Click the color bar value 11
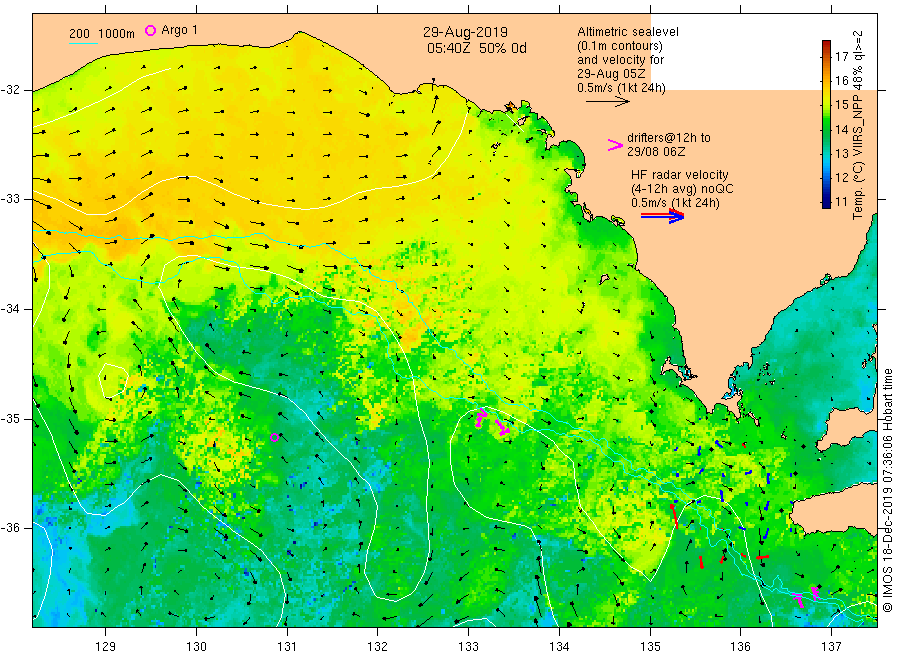Viewport: 900px width, 660px height. (x=841, y=201)
